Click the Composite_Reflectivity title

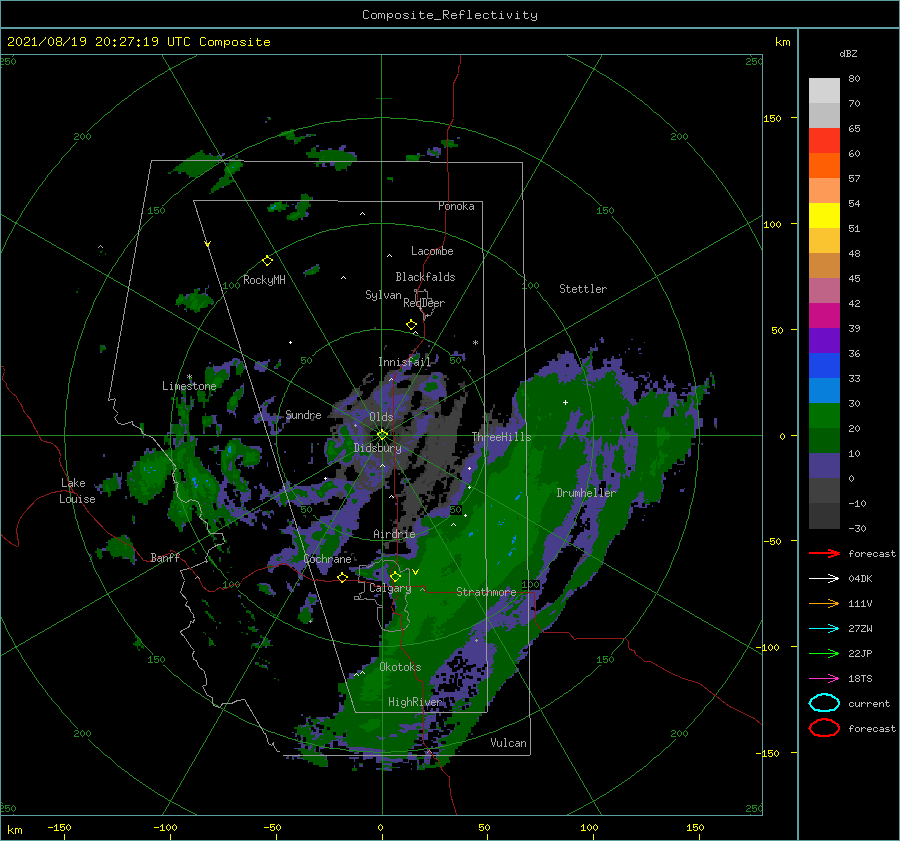[x=450, y=15]
